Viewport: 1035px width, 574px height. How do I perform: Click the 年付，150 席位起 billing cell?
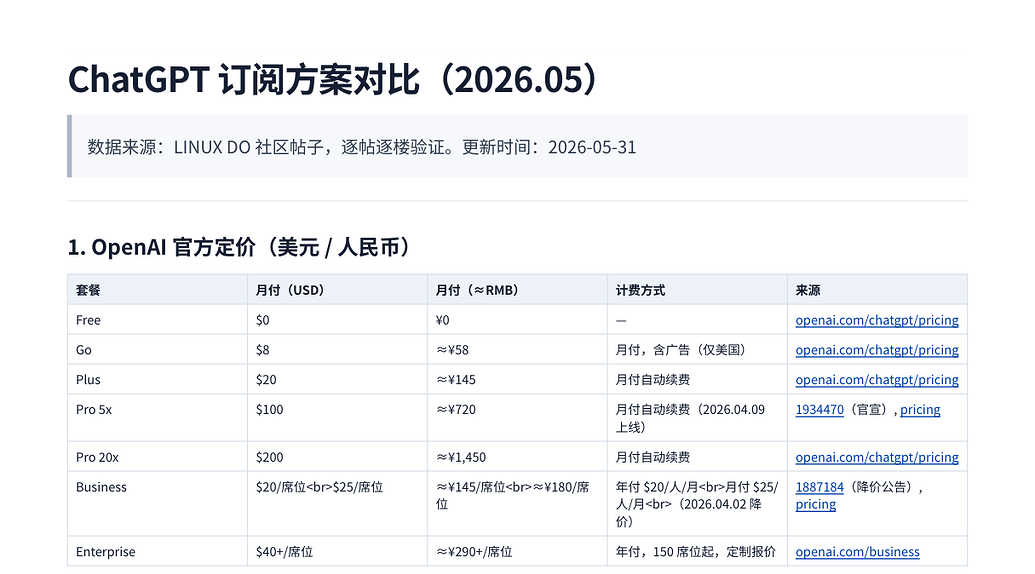pyautogui.click(x=697, y=552)
